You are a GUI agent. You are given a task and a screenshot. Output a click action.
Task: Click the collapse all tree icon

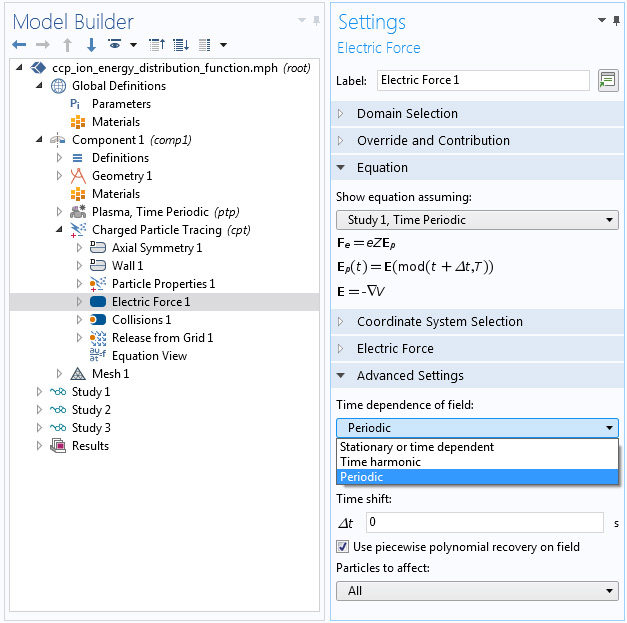[156, 45]
